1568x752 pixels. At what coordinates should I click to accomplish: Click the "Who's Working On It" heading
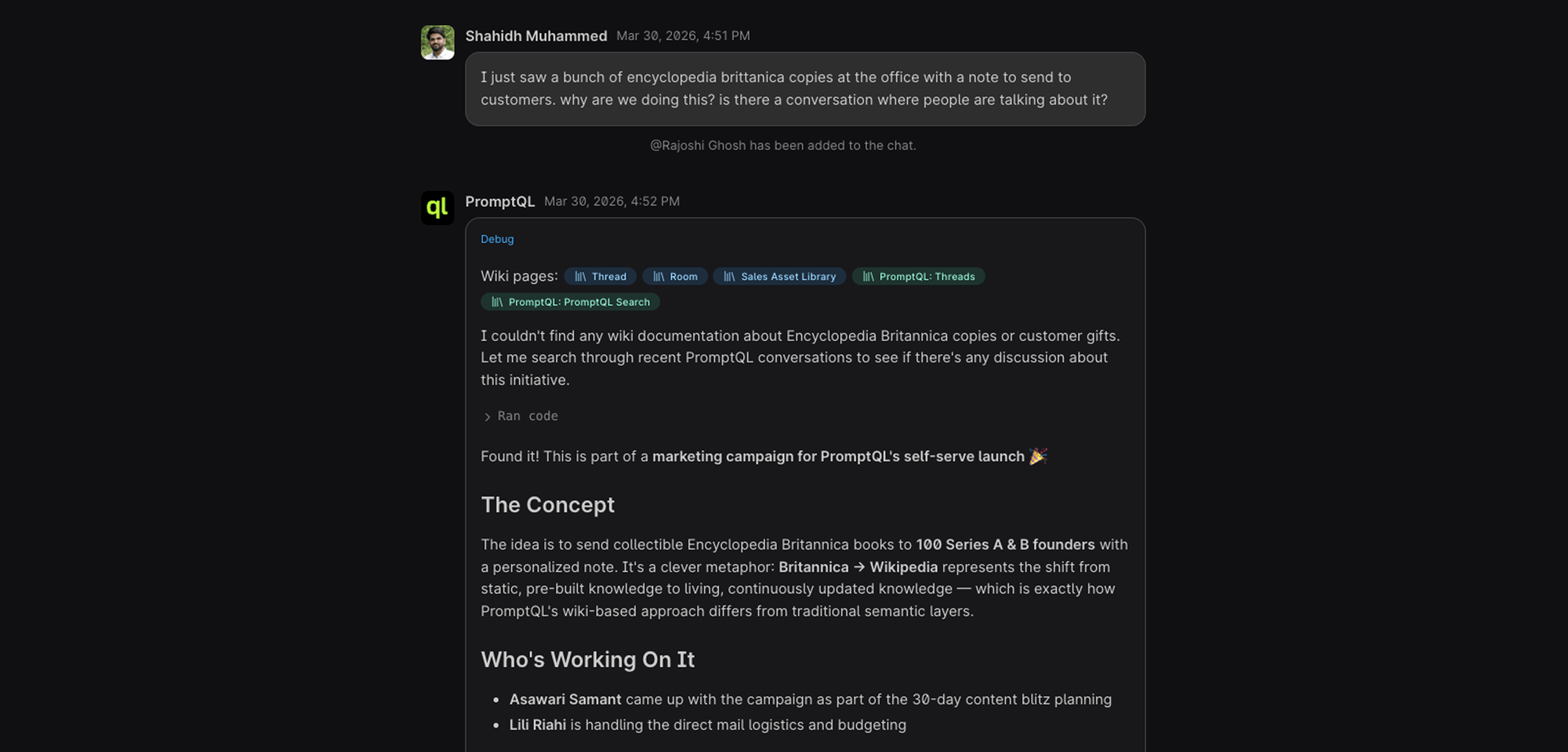[x=587, y=659]
